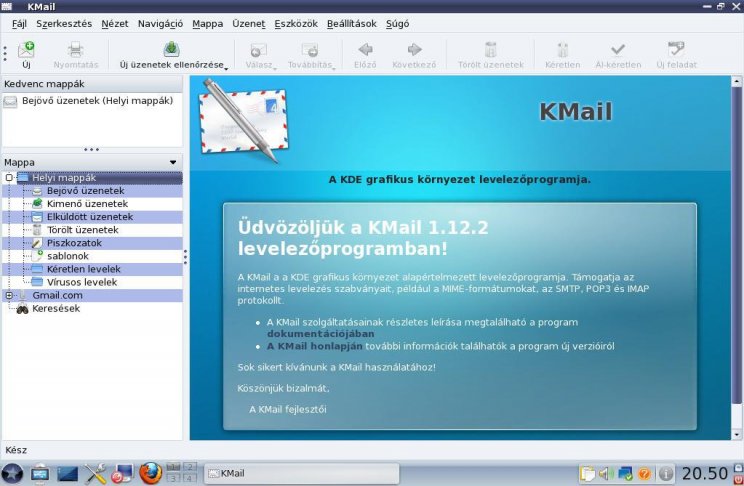
Task: Open the Nézet menu
Action: click(x=115, y=24)
